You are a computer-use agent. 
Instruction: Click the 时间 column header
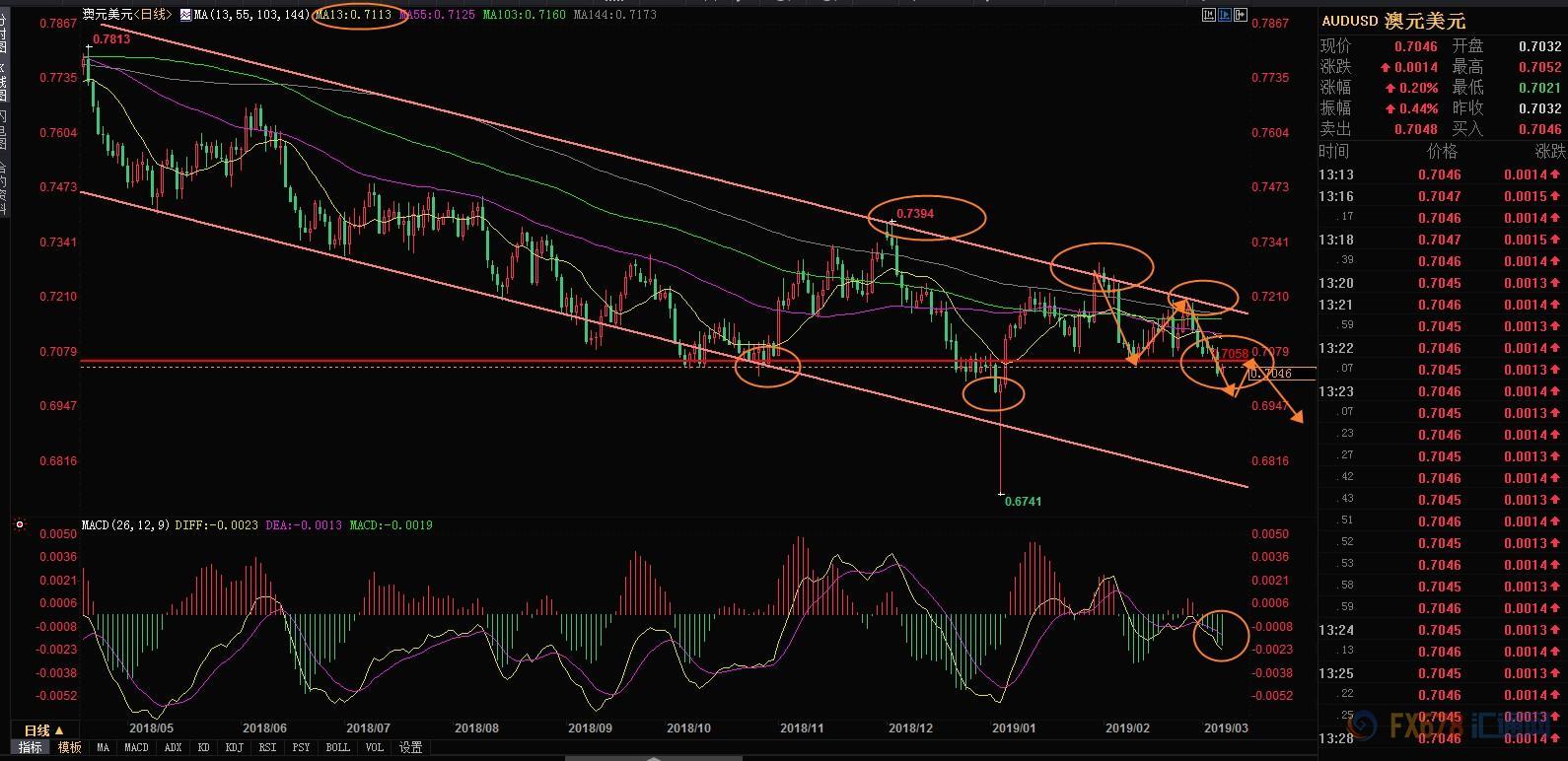click(1334, 151)
